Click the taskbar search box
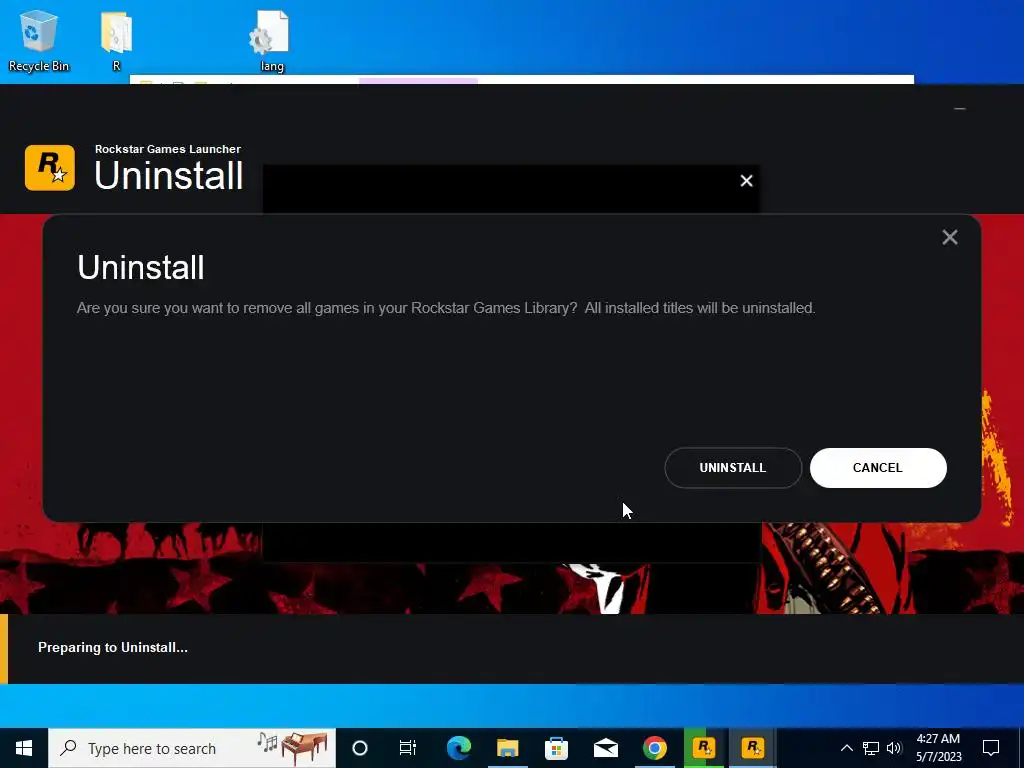The image size is (1024, 768). coord(192,748)
